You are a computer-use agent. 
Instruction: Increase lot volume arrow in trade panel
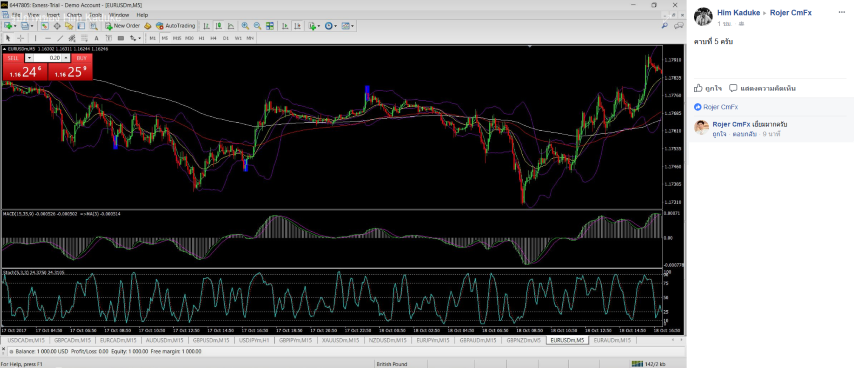coord(66,58)
